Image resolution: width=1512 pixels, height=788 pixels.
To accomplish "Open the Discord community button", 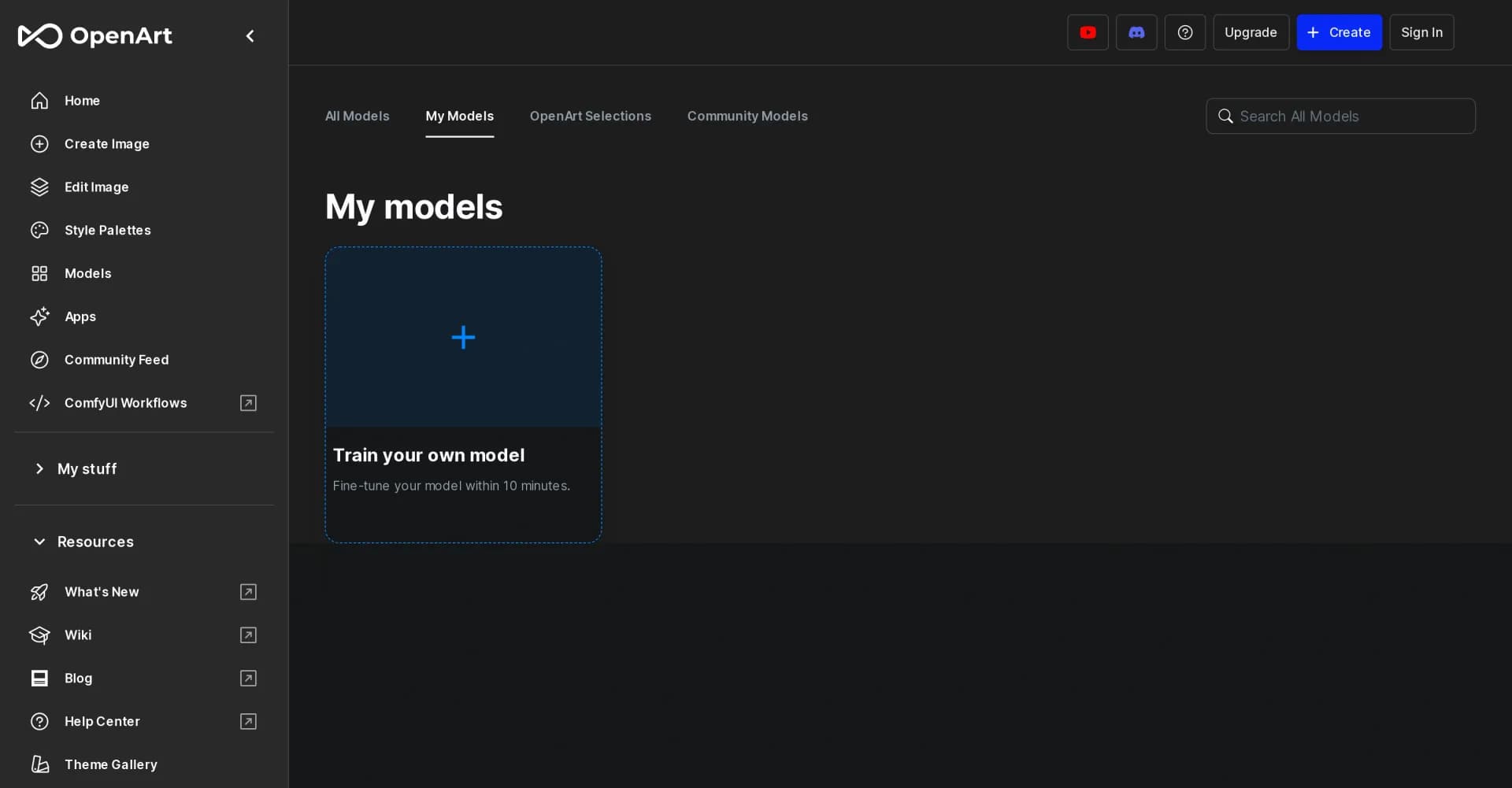I will (x=1136, y=32).
